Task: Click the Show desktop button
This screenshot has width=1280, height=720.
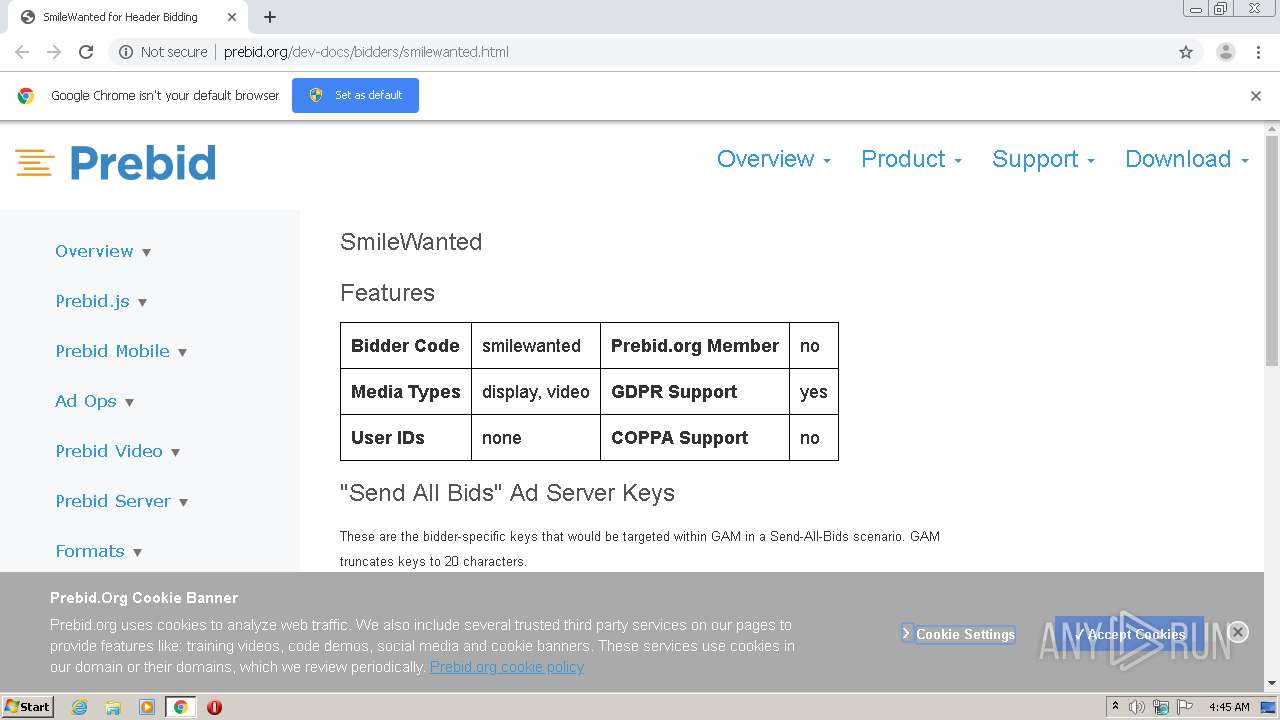Action: pos(1269,707)
